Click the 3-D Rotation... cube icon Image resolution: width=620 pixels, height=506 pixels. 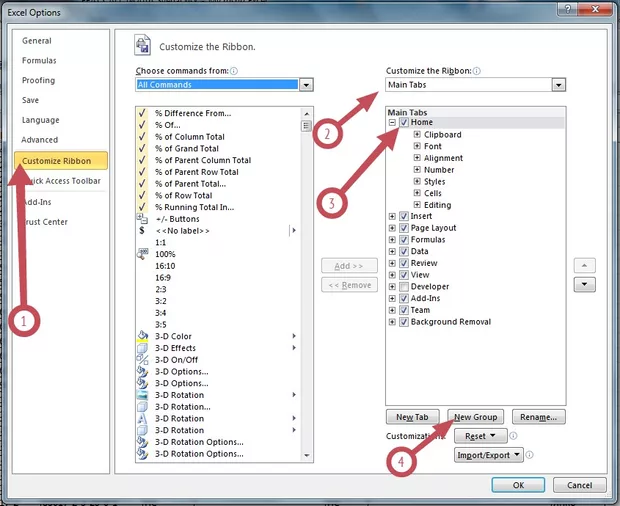point(142,406)
